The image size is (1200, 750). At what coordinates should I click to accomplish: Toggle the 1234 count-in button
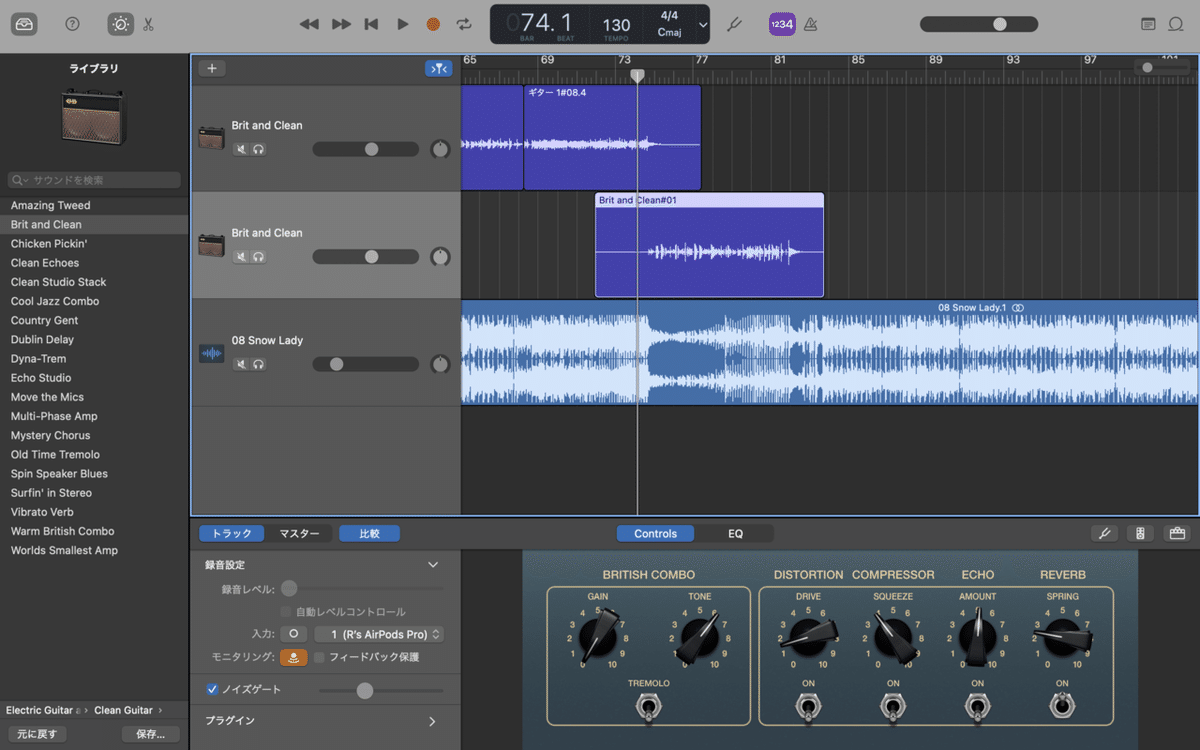click(x=782, y=24)
